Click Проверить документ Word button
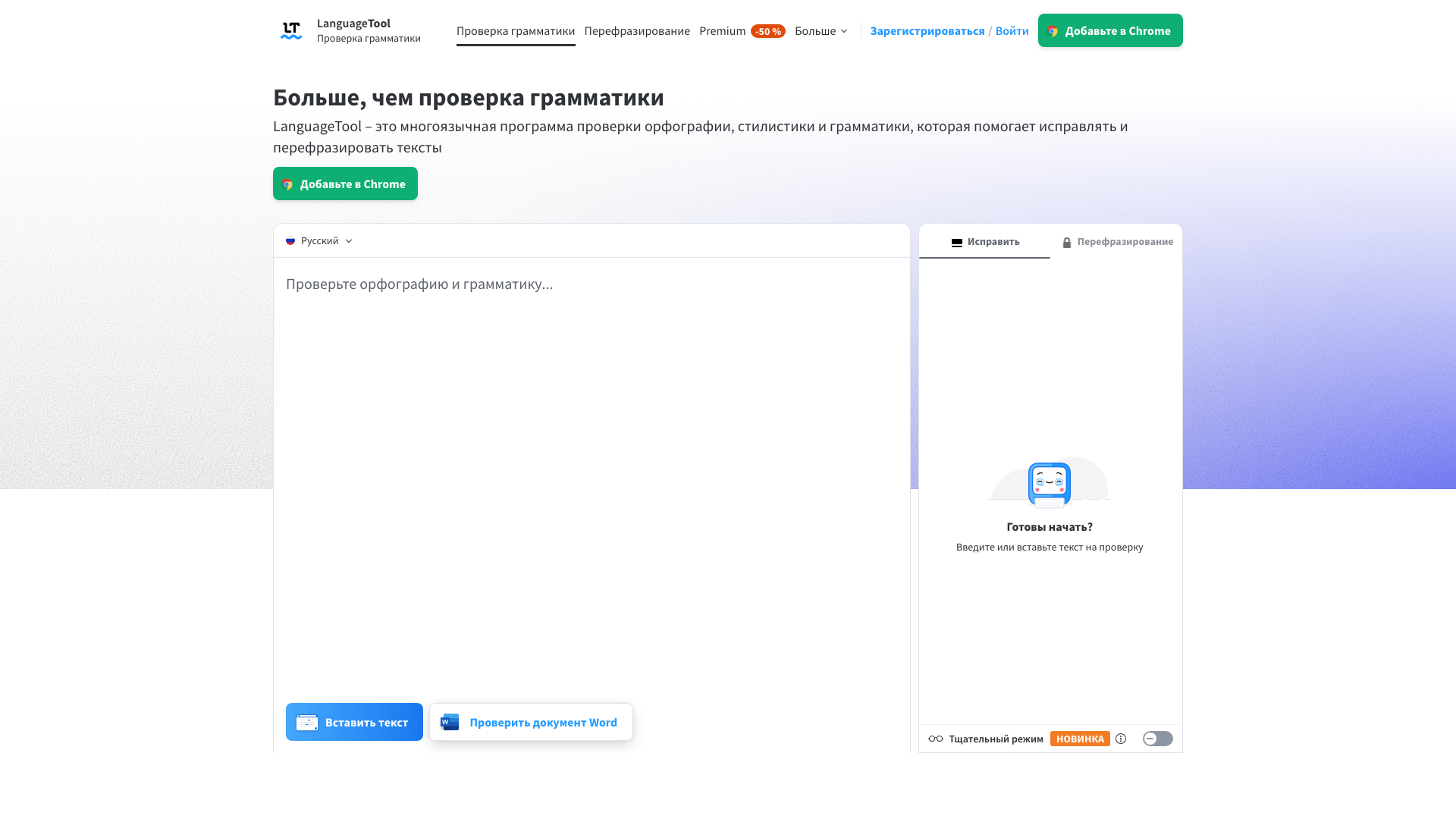Image resolution: width=1456 pixels, height=819 pixels. point(531,722)
